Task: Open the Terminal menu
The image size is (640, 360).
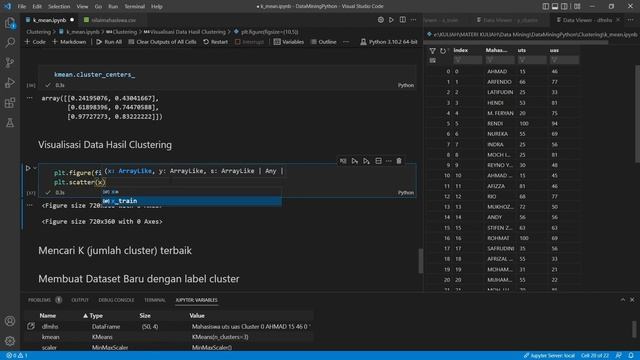Action: (x=135, y=7)
